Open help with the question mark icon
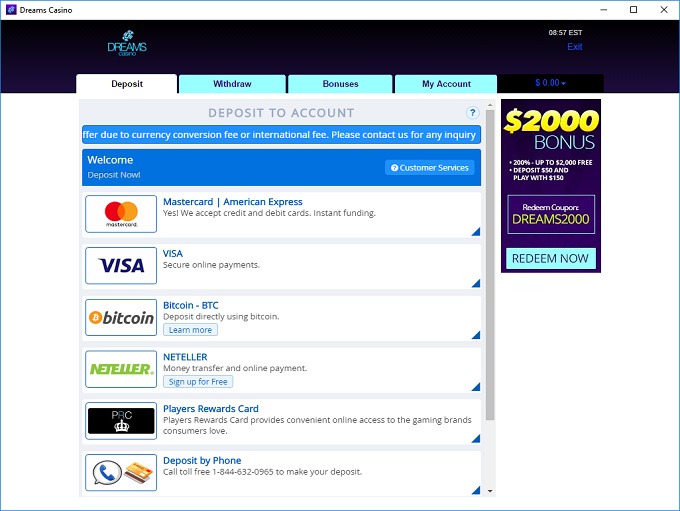The width and height of the screenshot is (680, 511). click(x=472, y=113)
